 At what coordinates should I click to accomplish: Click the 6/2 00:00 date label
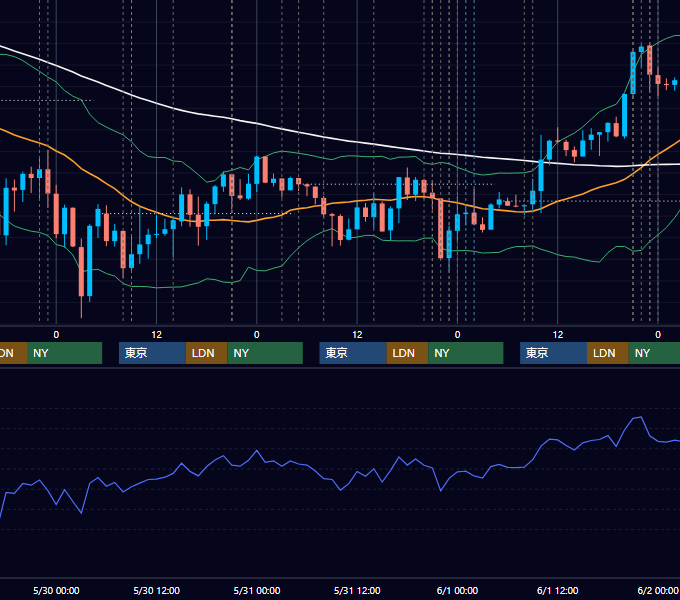coord(657,590)
